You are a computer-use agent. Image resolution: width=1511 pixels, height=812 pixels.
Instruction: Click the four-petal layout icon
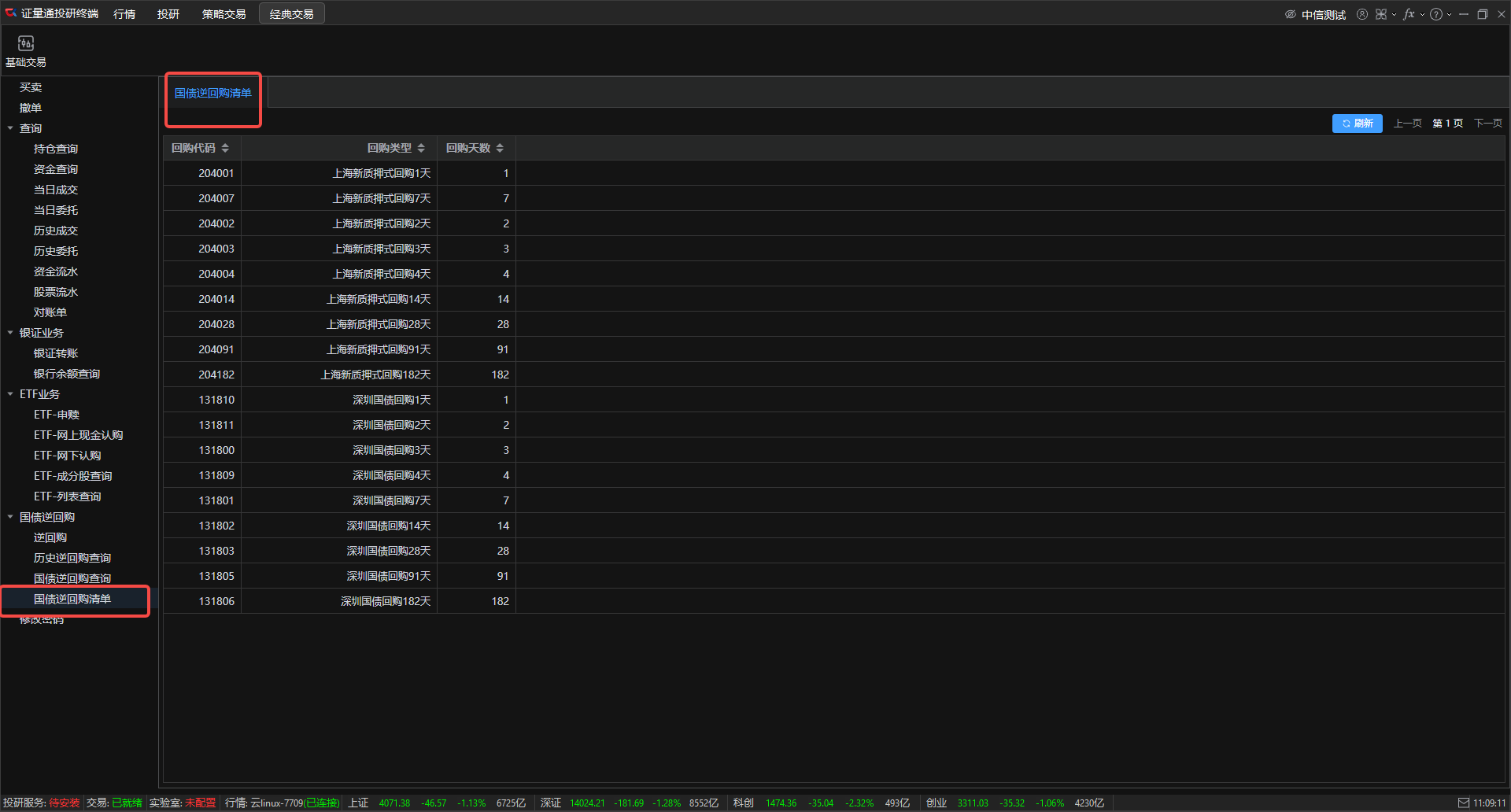(x=1380, y=14)
